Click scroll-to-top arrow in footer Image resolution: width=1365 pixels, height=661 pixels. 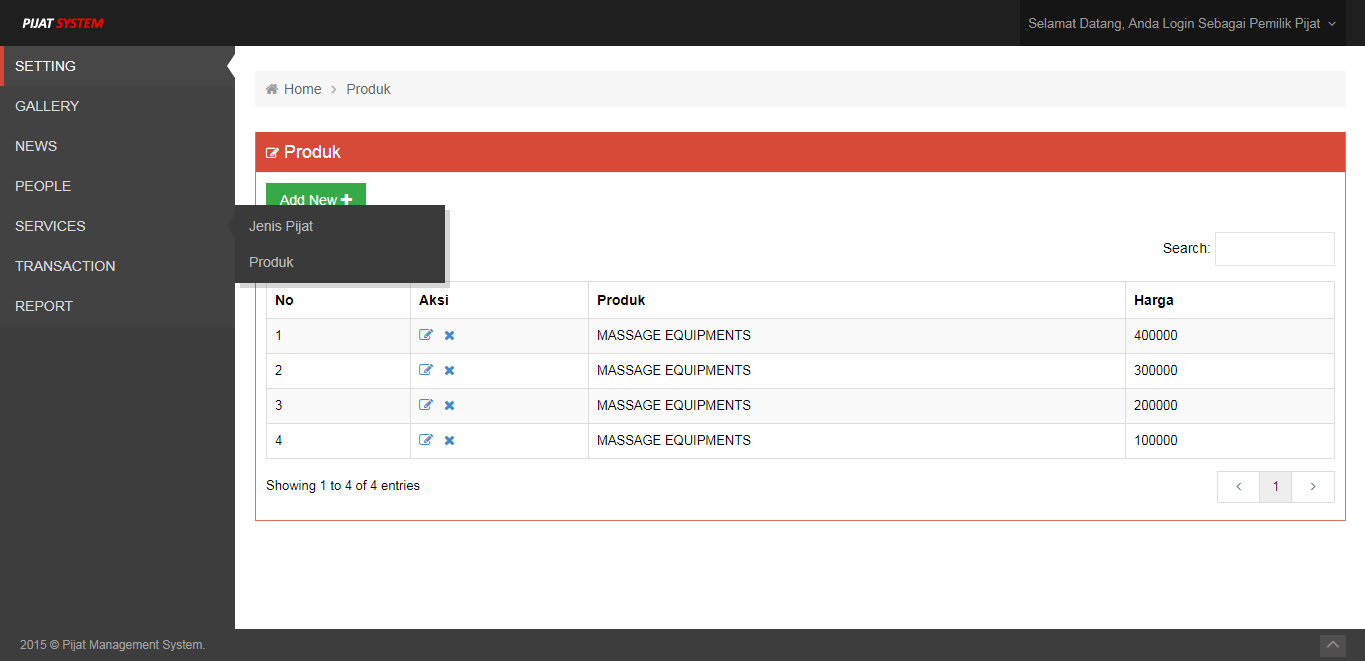[x=1332, y=646]
